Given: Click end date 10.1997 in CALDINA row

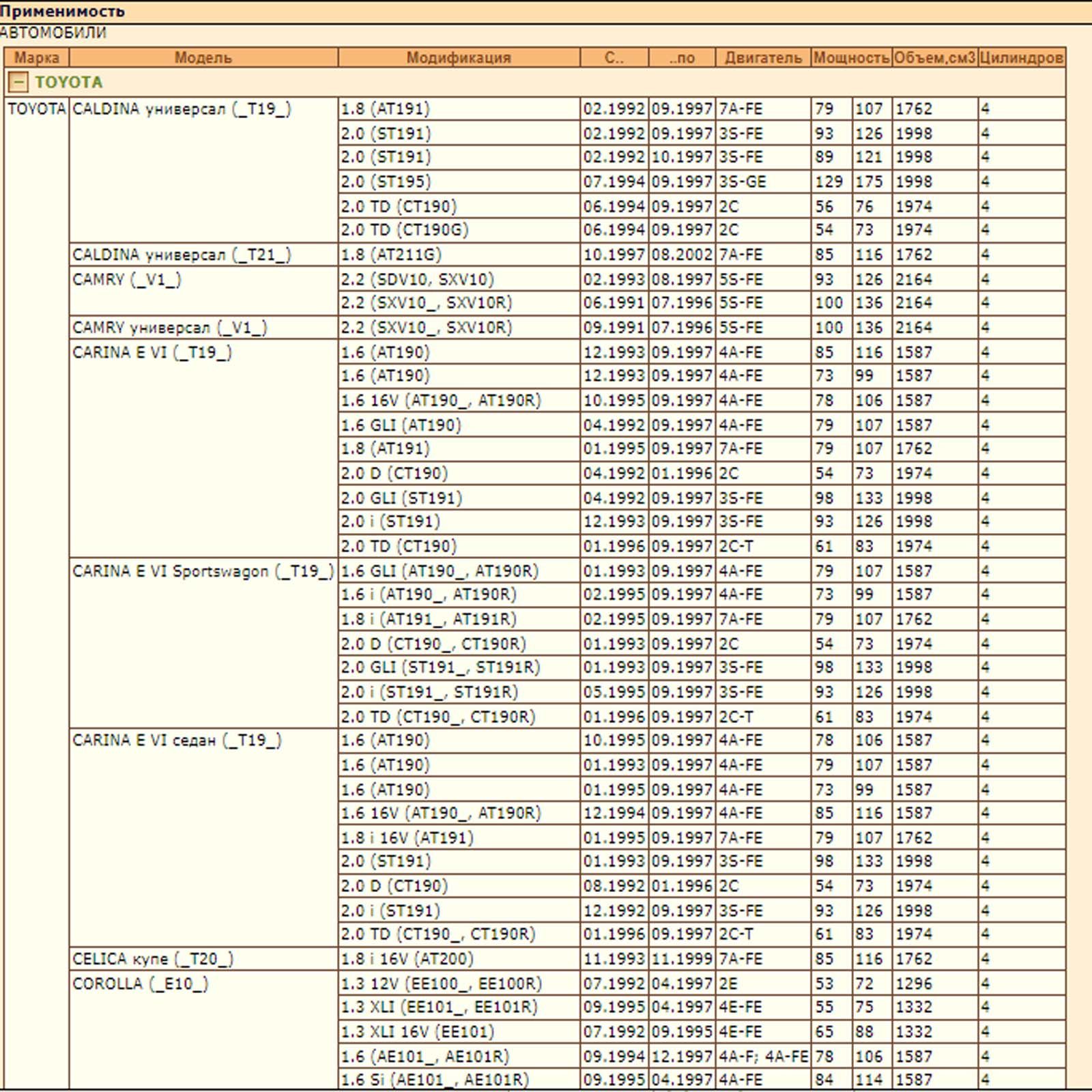Looking at the screenshot, I should coord(682,157).
